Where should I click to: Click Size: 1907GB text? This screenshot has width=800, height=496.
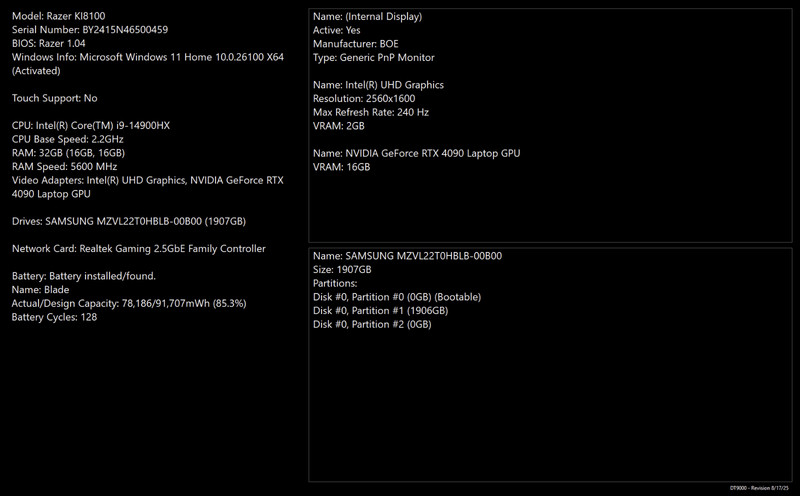pyautogui.click(x=342, y=270)
